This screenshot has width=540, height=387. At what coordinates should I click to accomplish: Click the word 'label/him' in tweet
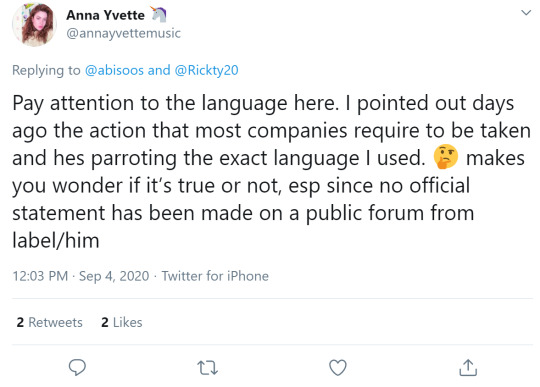[56, 240]
